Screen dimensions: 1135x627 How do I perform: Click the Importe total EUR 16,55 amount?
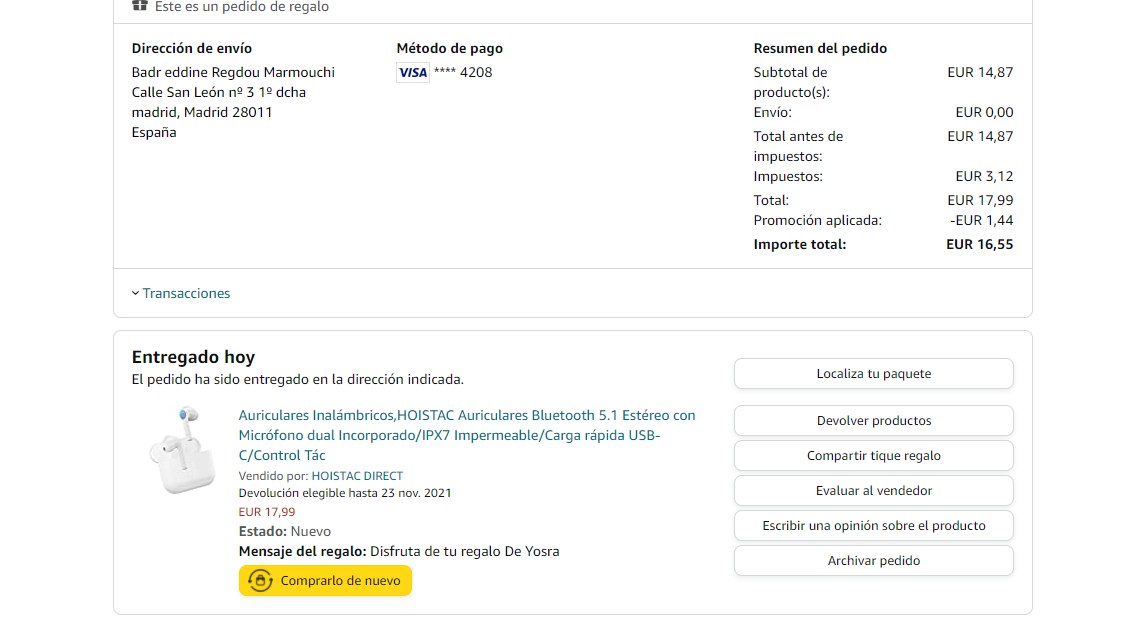pyautogui.click(x=979, y=244)
